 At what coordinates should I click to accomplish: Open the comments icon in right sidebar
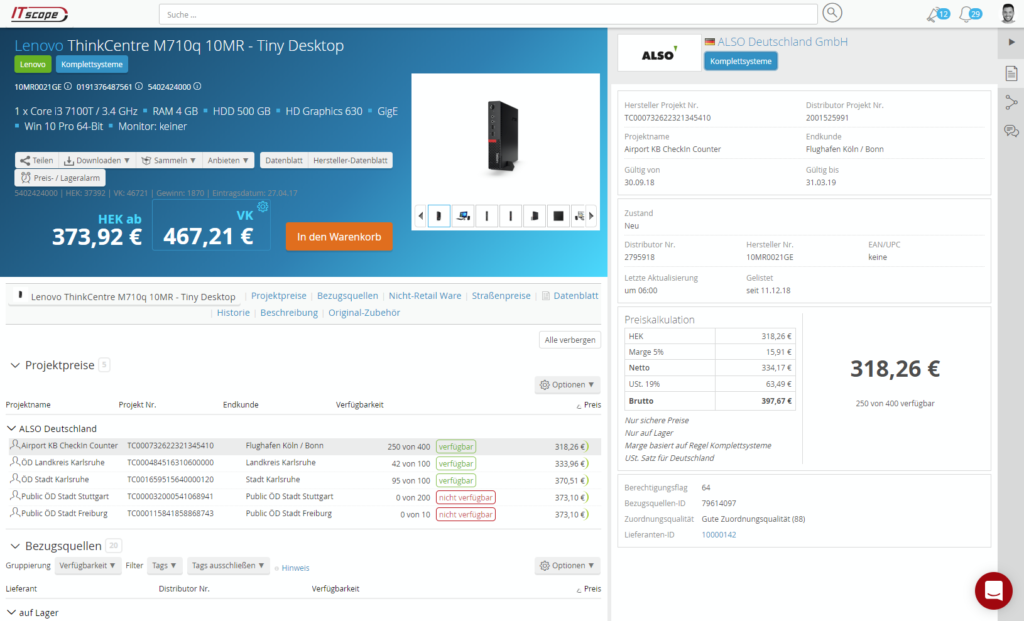coord(1012,131)
